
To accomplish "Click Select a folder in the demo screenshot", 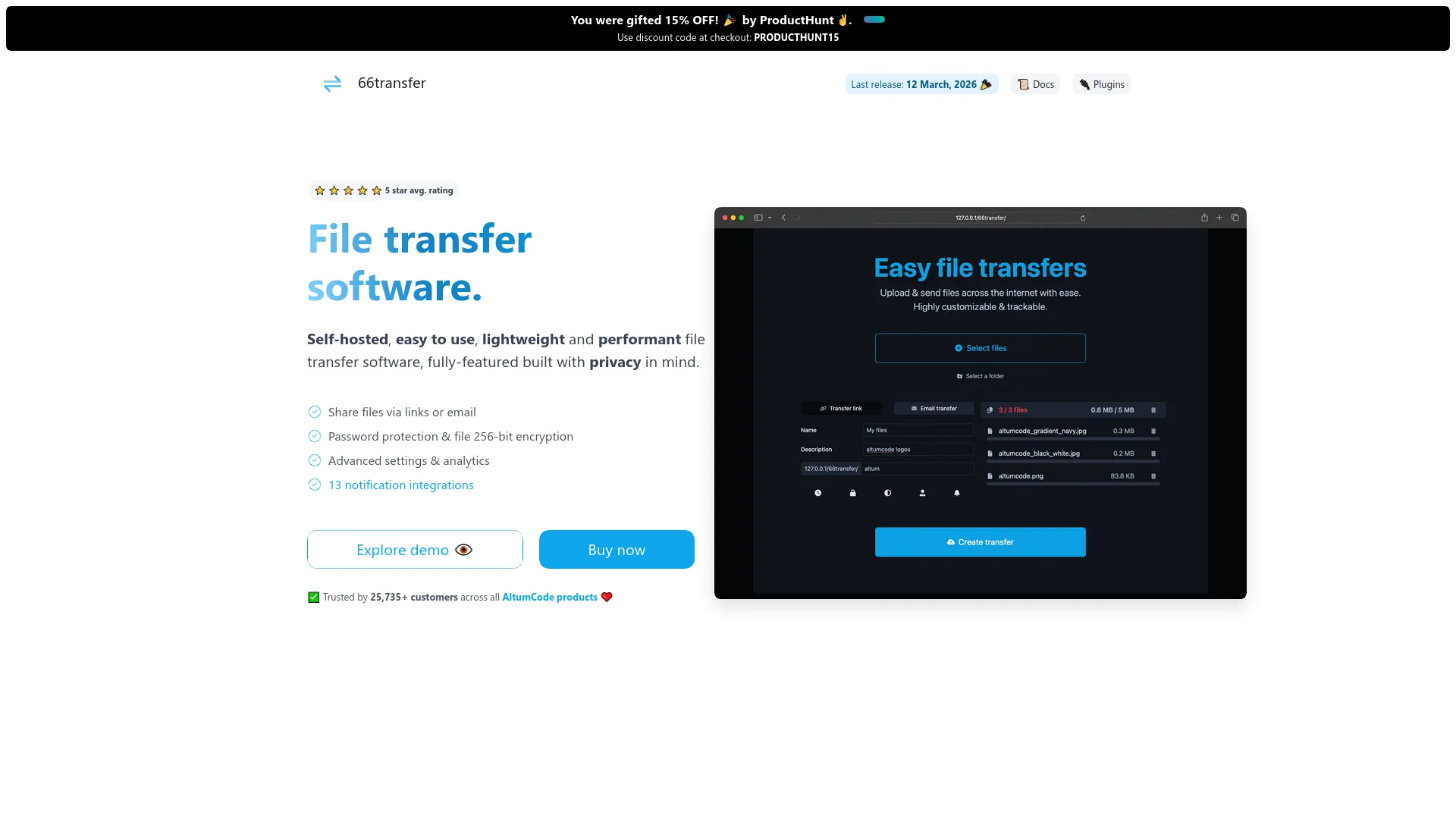I will pos(980,376).
